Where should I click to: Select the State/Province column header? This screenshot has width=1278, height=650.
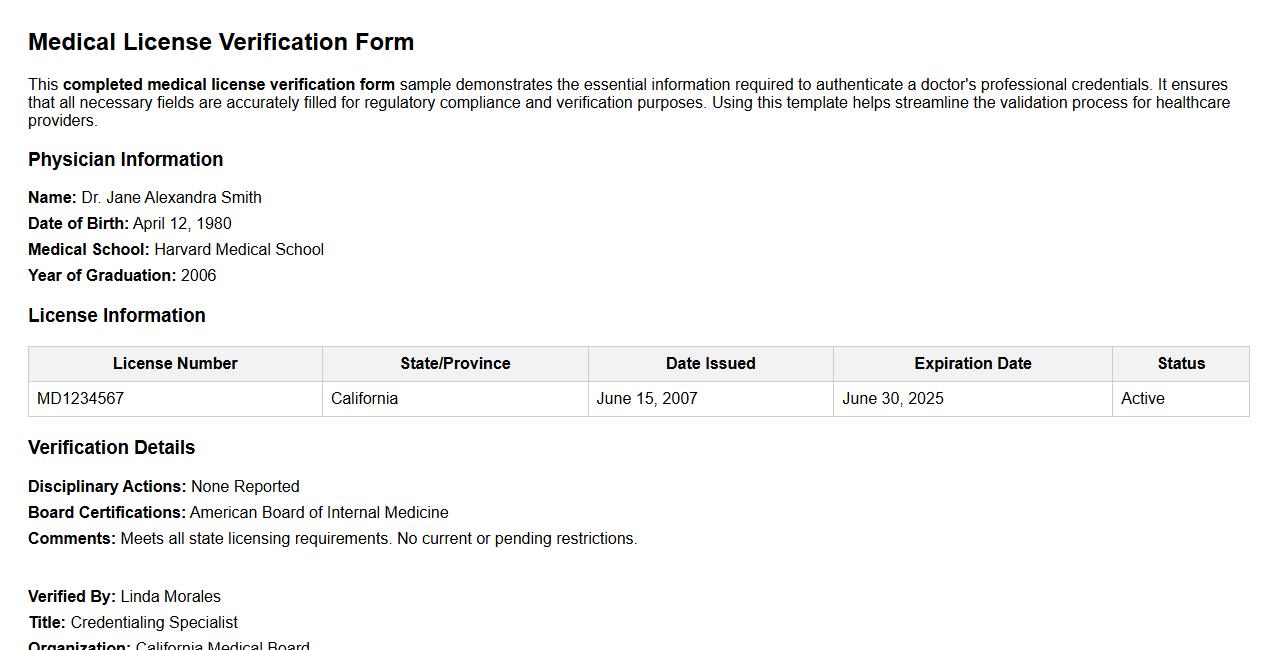pos(455,364)
